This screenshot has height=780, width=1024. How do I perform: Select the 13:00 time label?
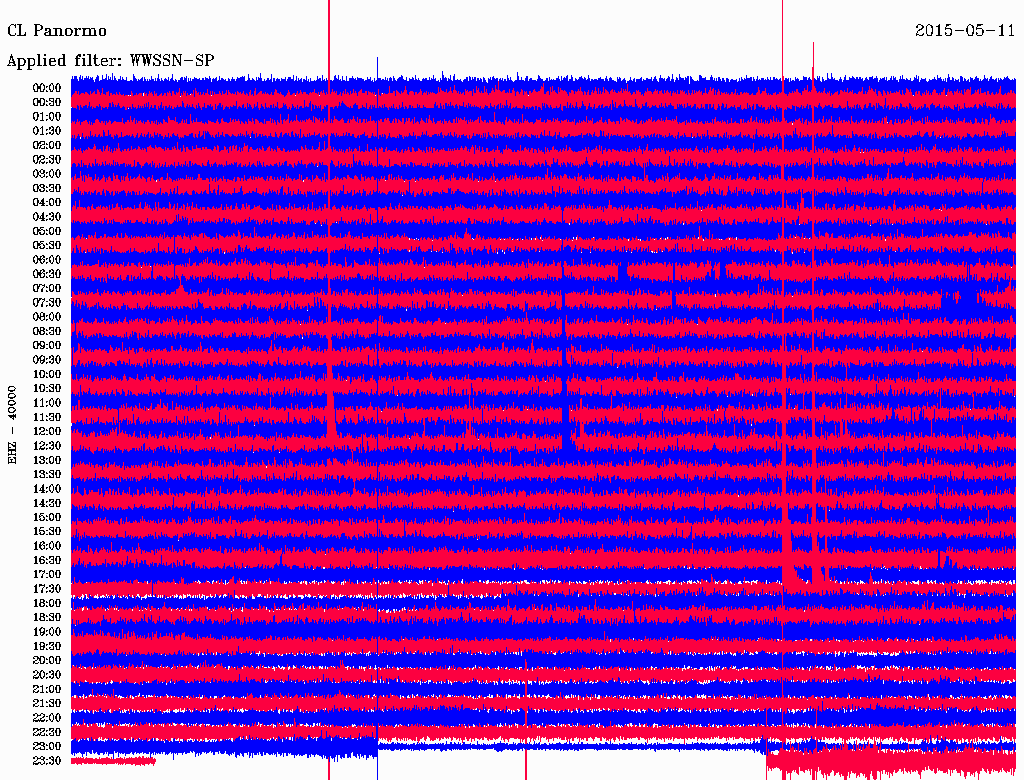(47, 460)
